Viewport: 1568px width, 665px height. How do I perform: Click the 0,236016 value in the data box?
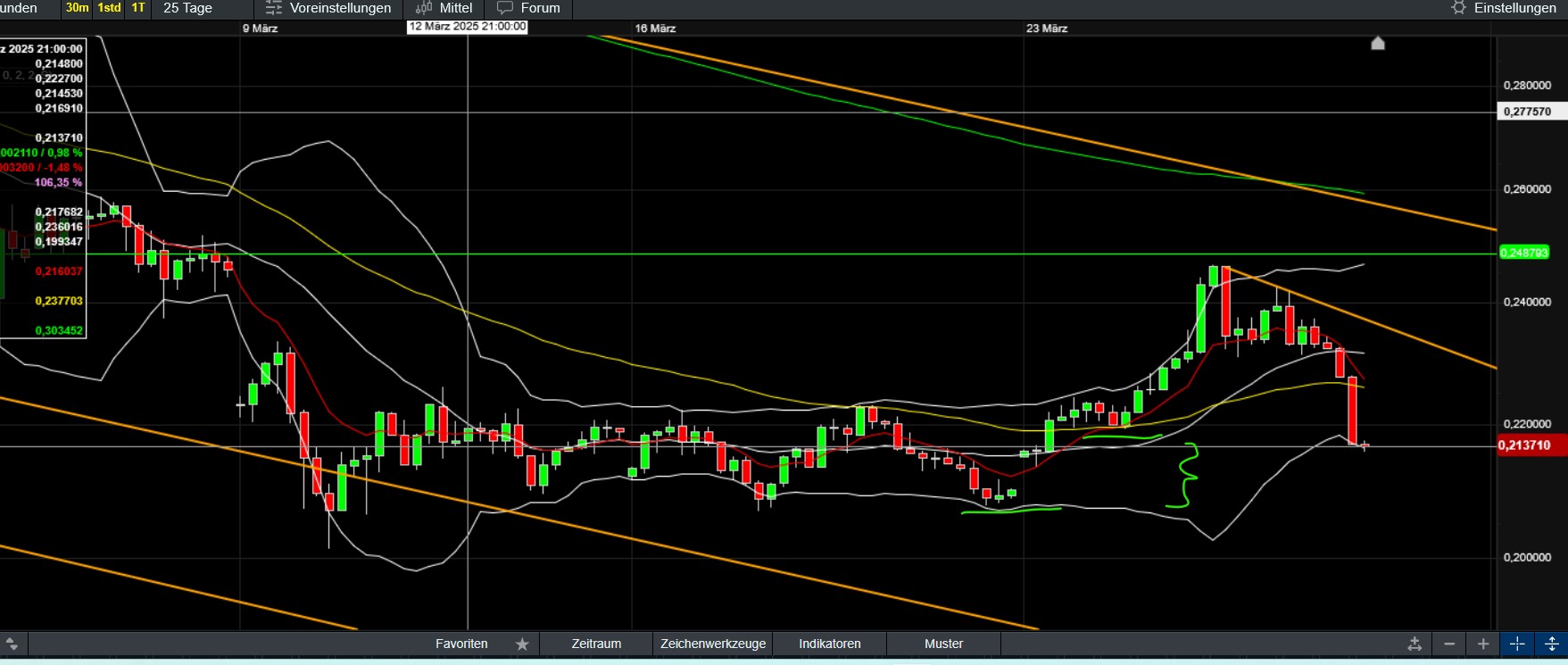[x=59, y=228]
